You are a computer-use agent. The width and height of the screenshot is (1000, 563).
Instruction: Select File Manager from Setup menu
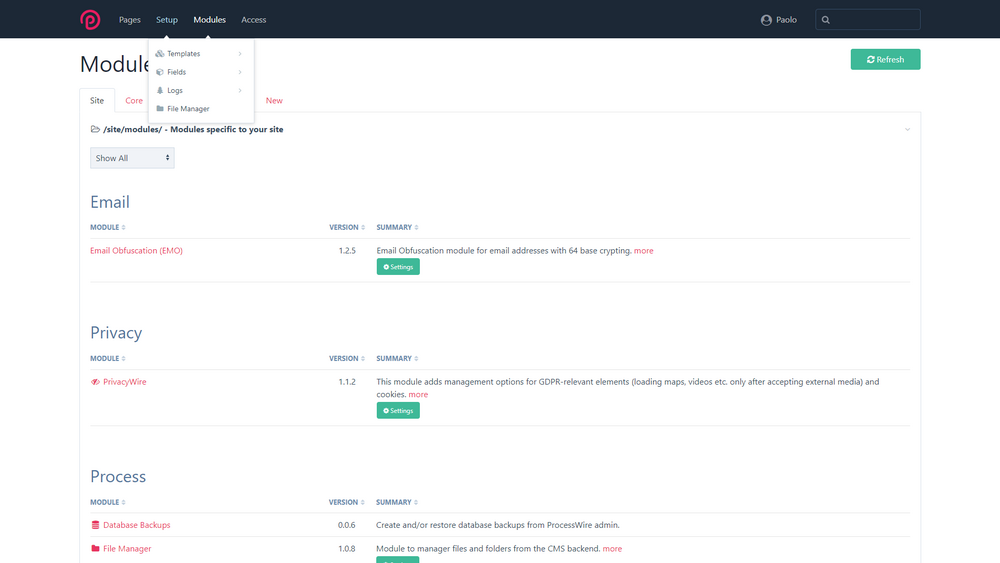188,108
